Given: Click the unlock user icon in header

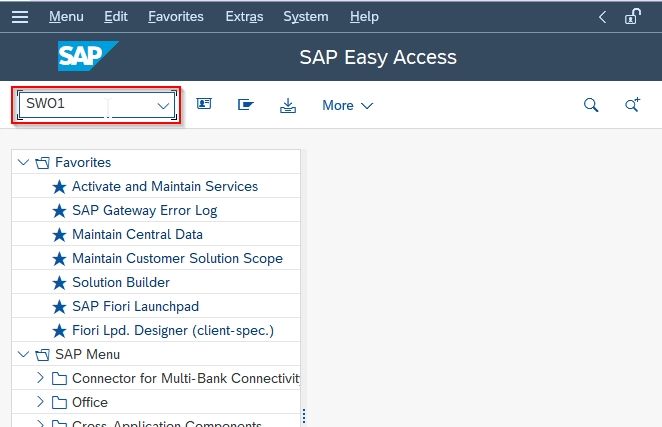Looking at the screenshot, I should pos(632,17).
